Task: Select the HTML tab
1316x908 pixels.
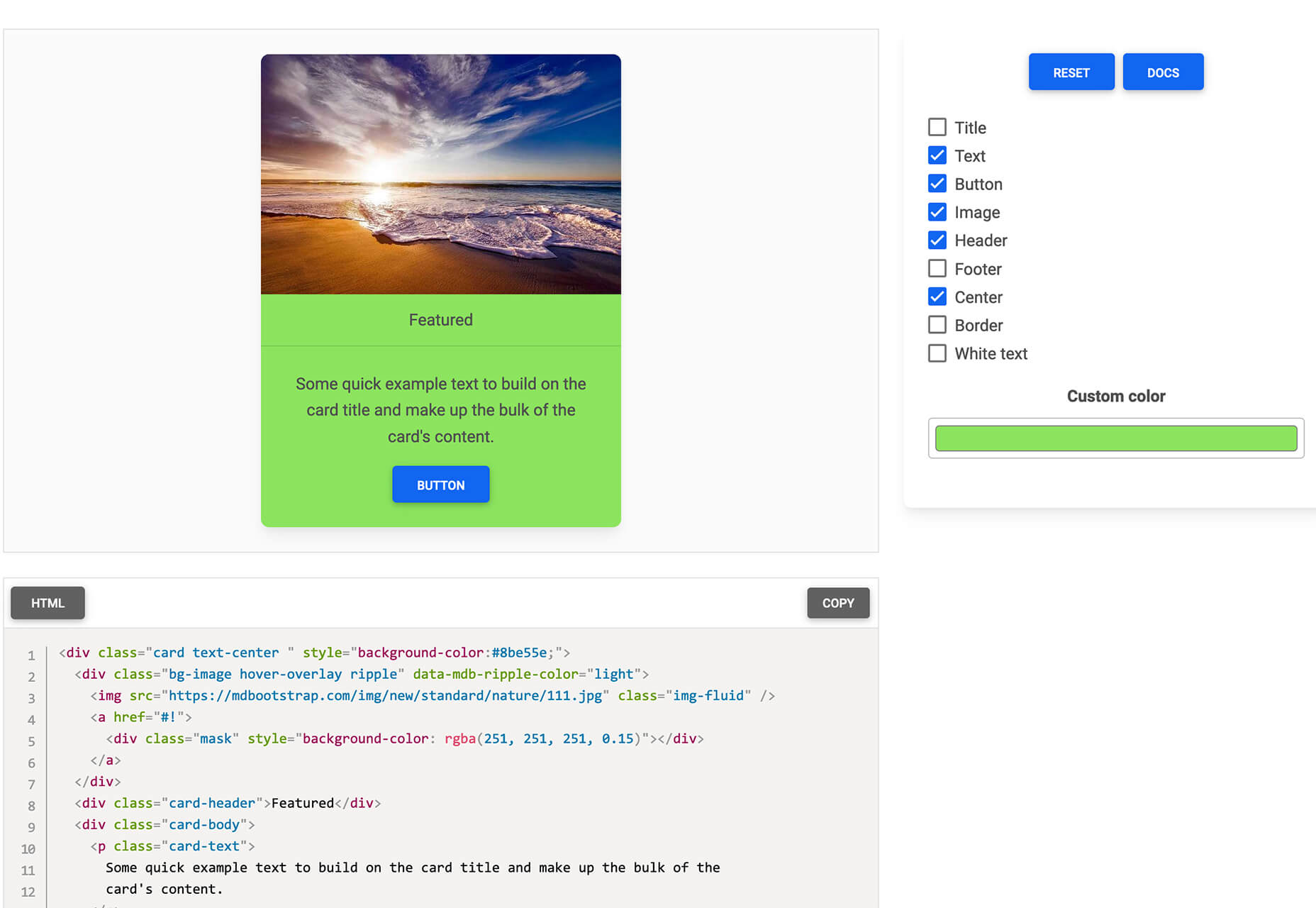Action: [48, 603]
